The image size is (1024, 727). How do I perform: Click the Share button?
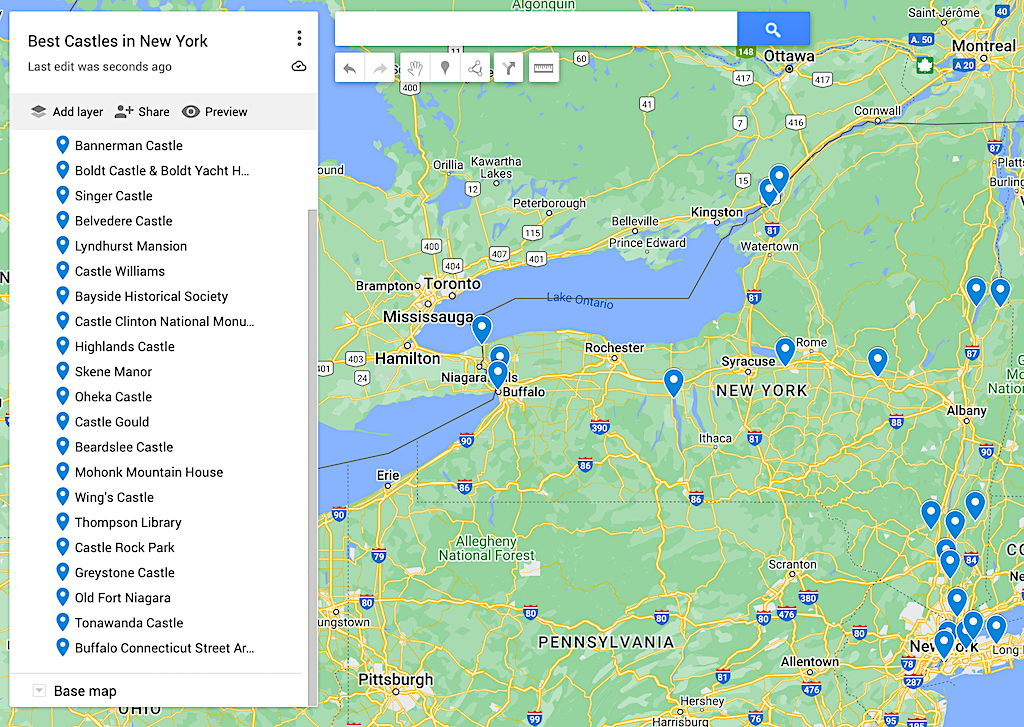tap(142, 112)
